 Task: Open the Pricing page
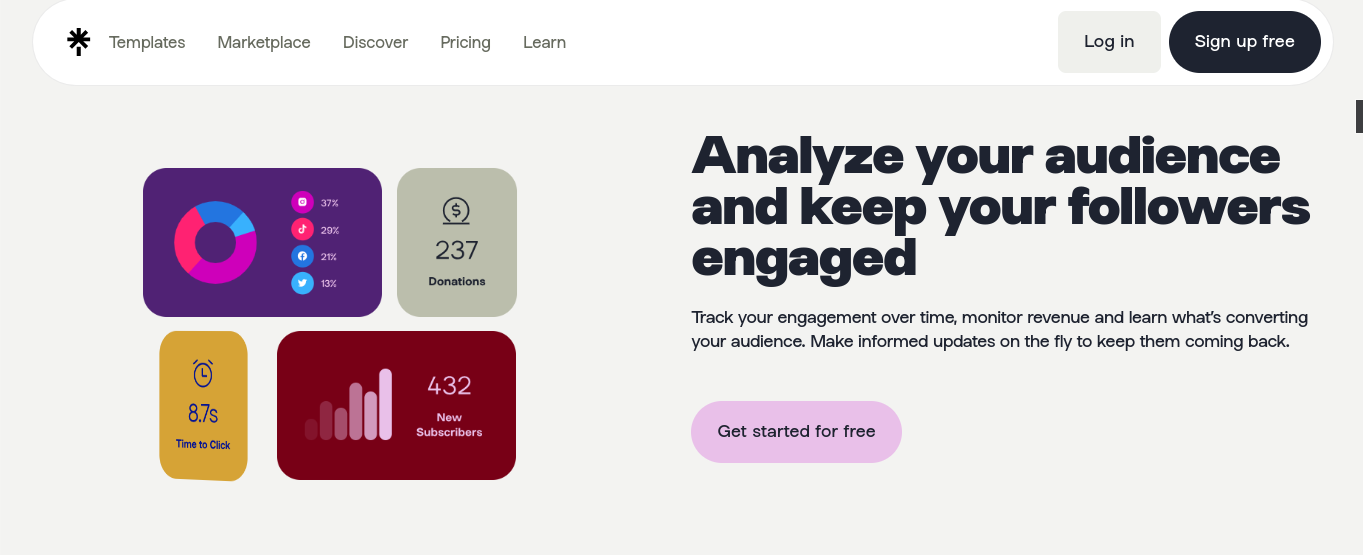point(465,42)
